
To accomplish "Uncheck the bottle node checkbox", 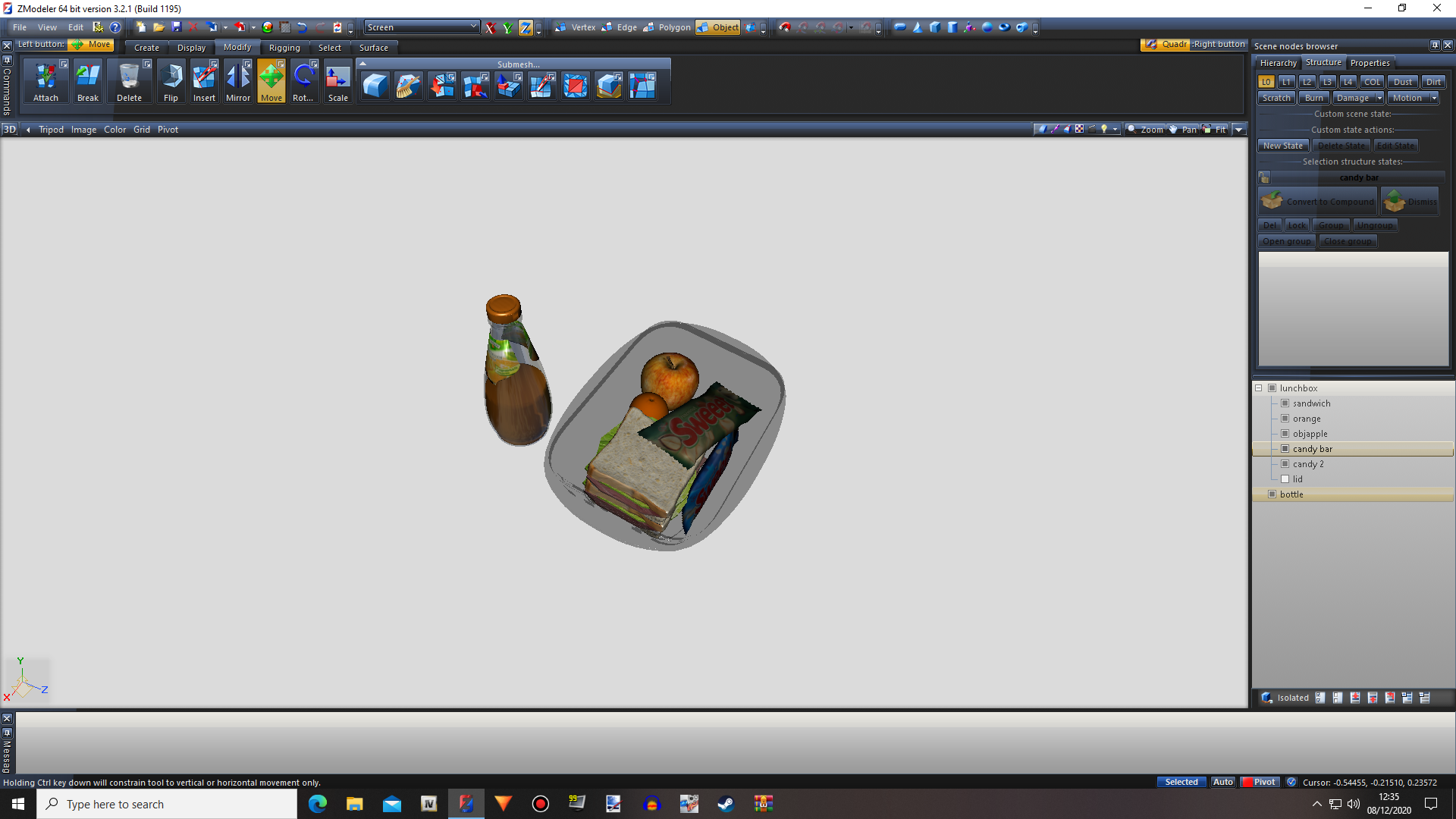I will coord(1272,494).
